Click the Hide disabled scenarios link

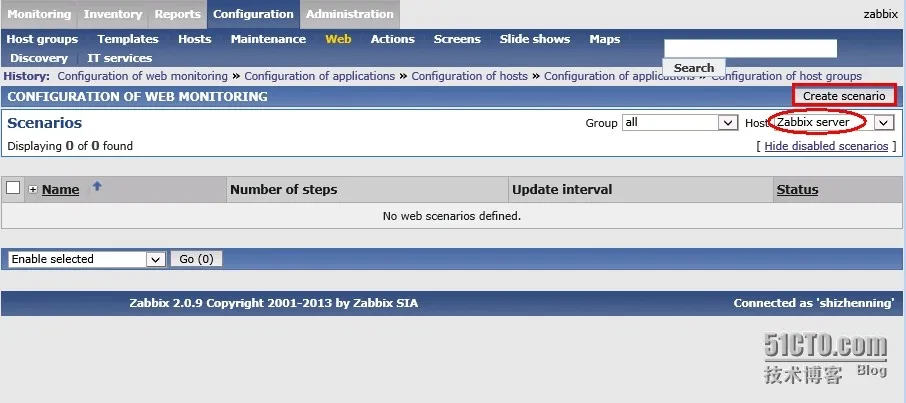(826, 146)
